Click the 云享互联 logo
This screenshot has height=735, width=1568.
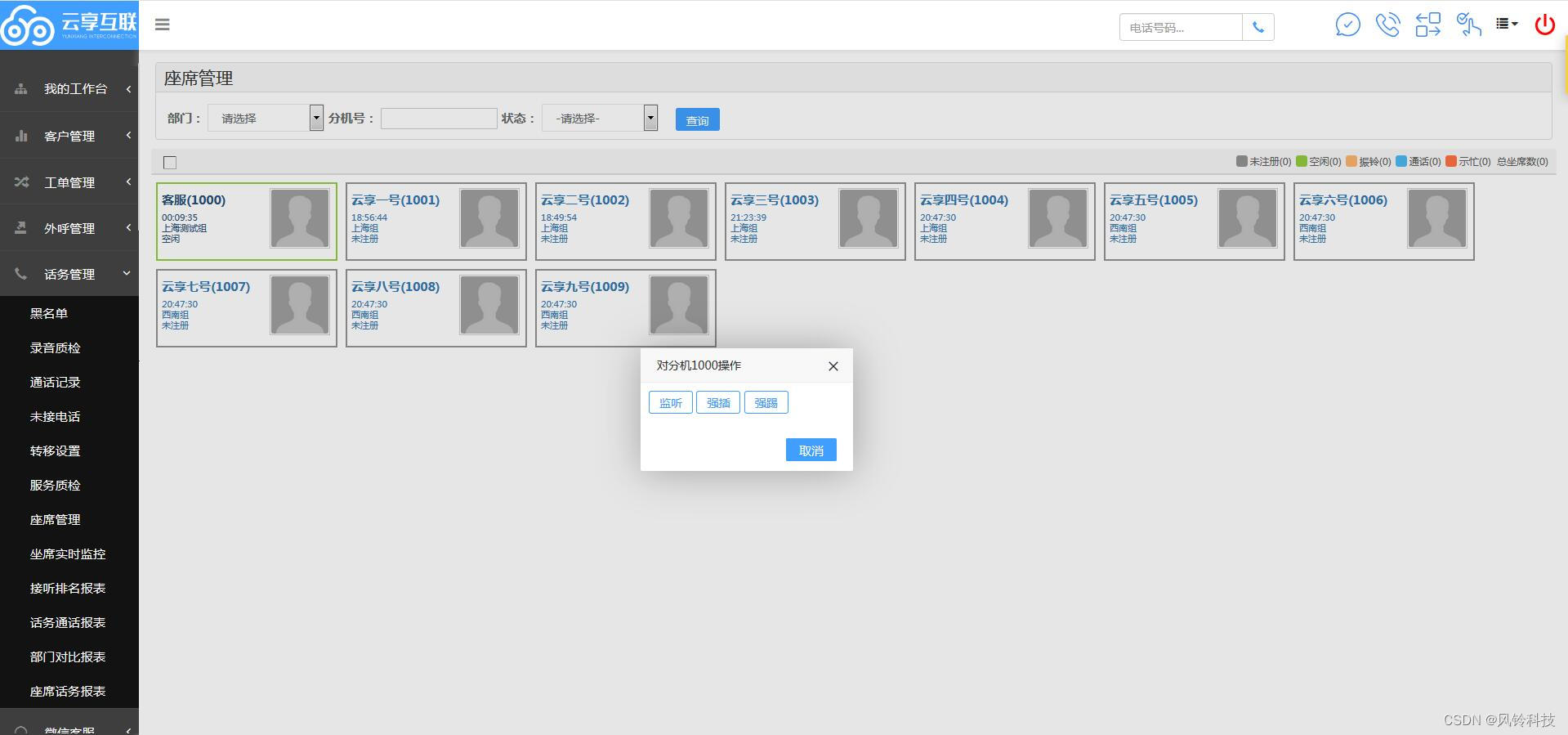tap(69, 25)
